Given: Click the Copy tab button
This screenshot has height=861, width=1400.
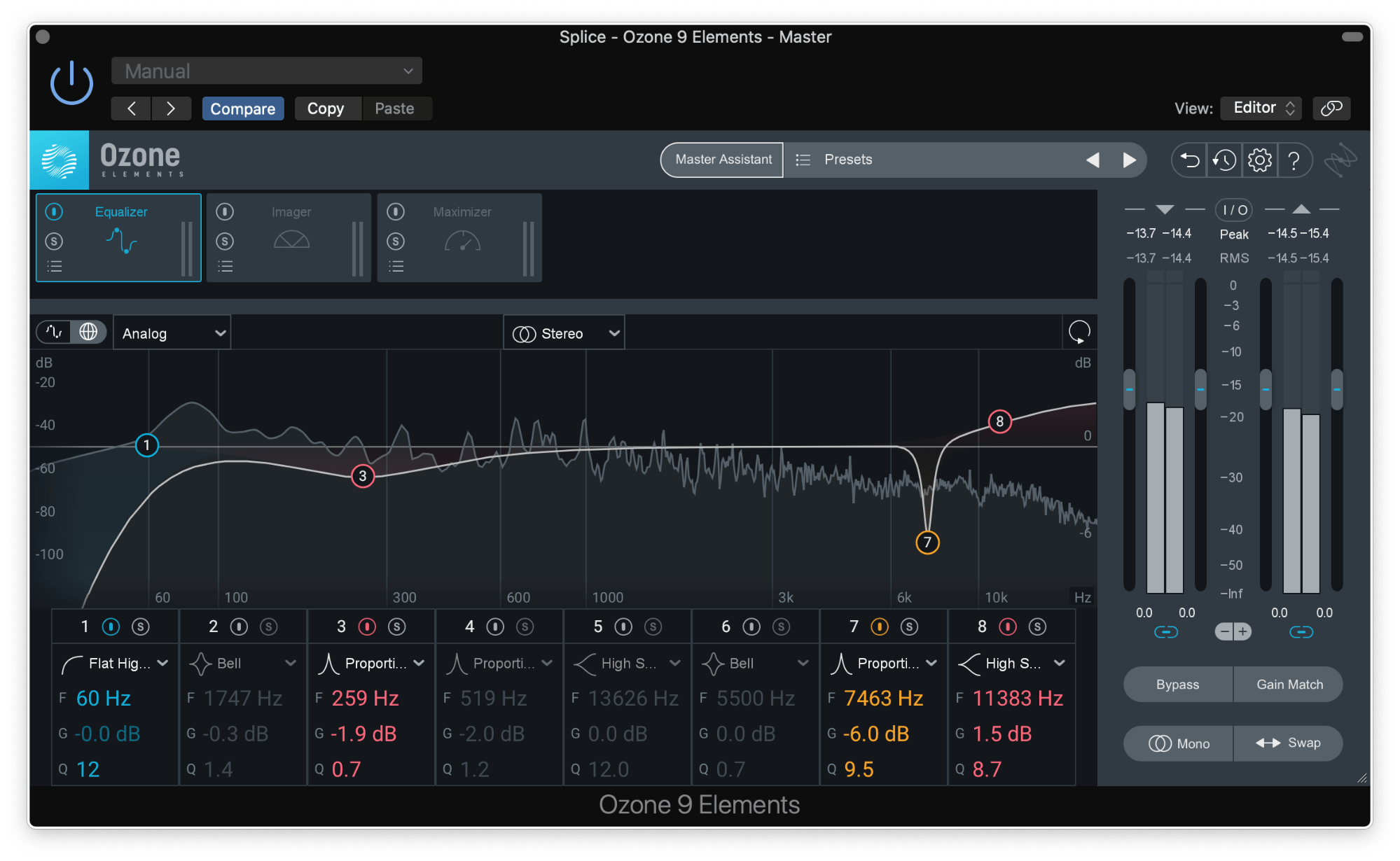Looking at the screenshot, I should point(327,108).
